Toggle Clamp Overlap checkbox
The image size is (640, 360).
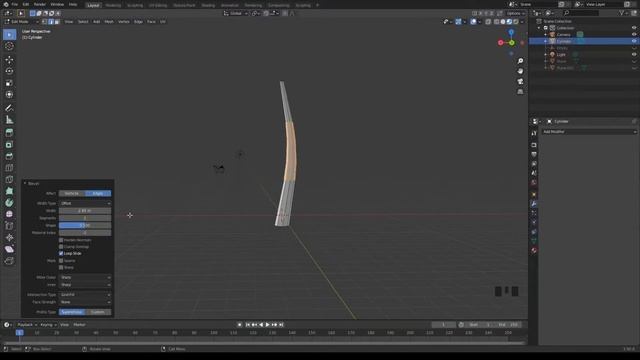click(61, 247)
